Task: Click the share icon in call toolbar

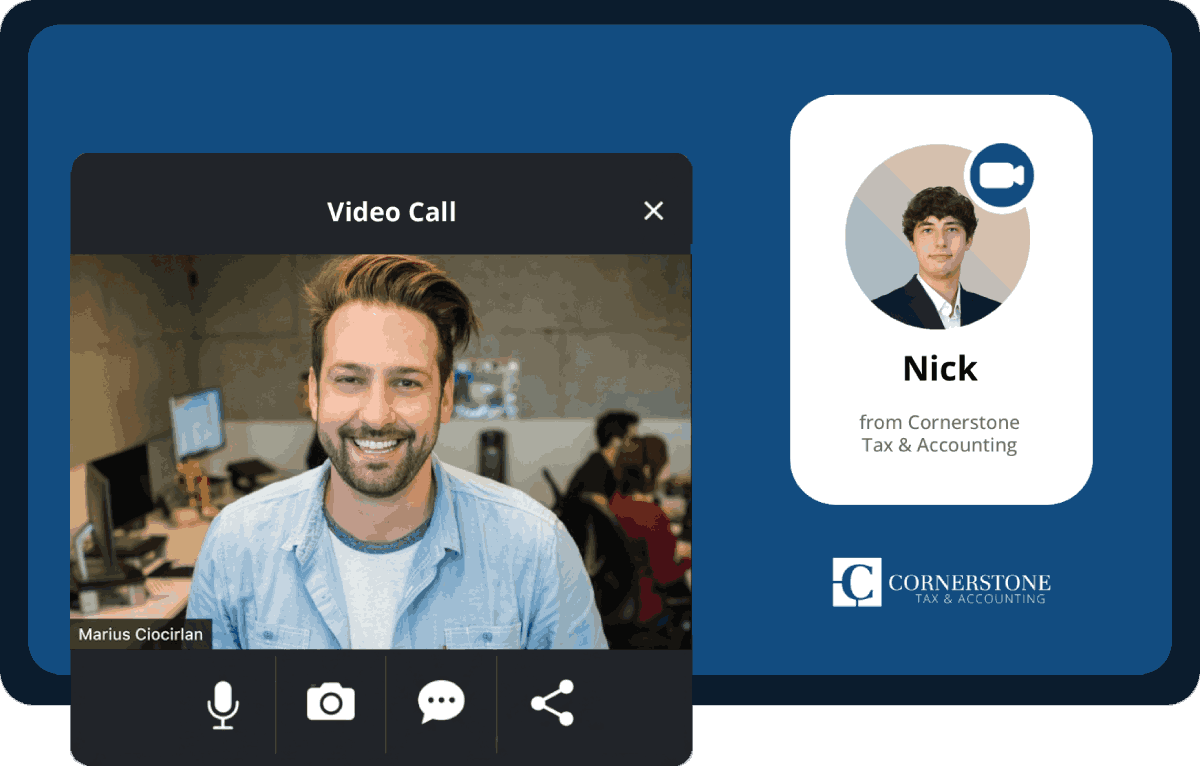Action: pyautogui.click(x=552, y=703)
